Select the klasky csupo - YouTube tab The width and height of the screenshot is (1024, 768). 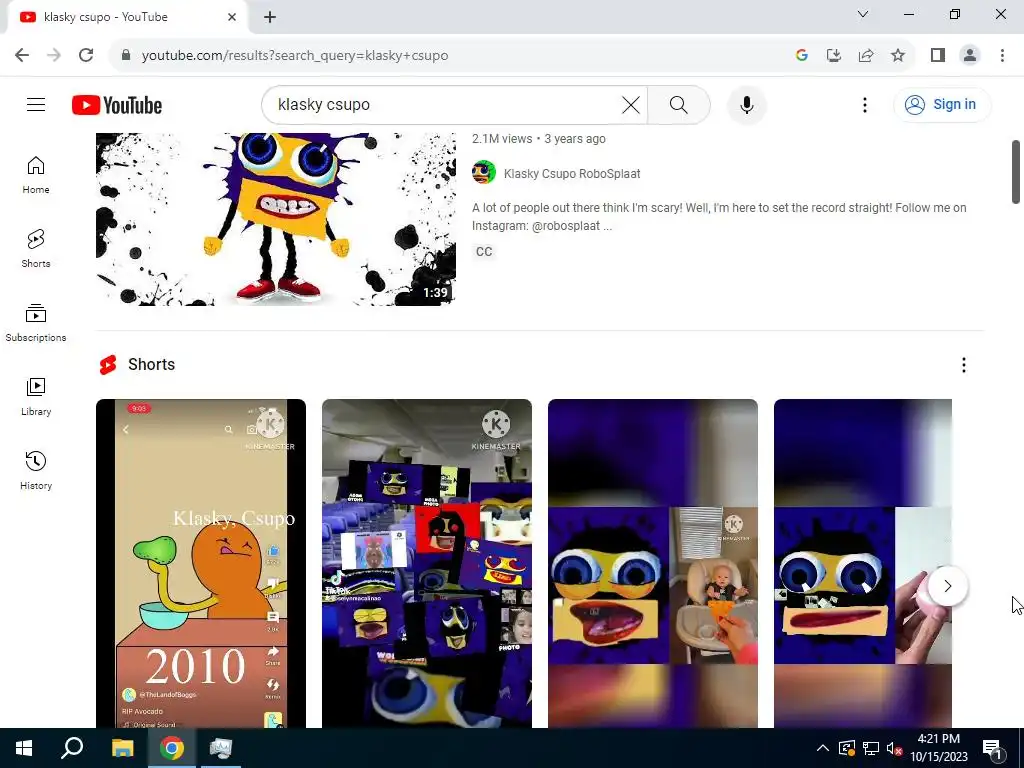[127, 18]
